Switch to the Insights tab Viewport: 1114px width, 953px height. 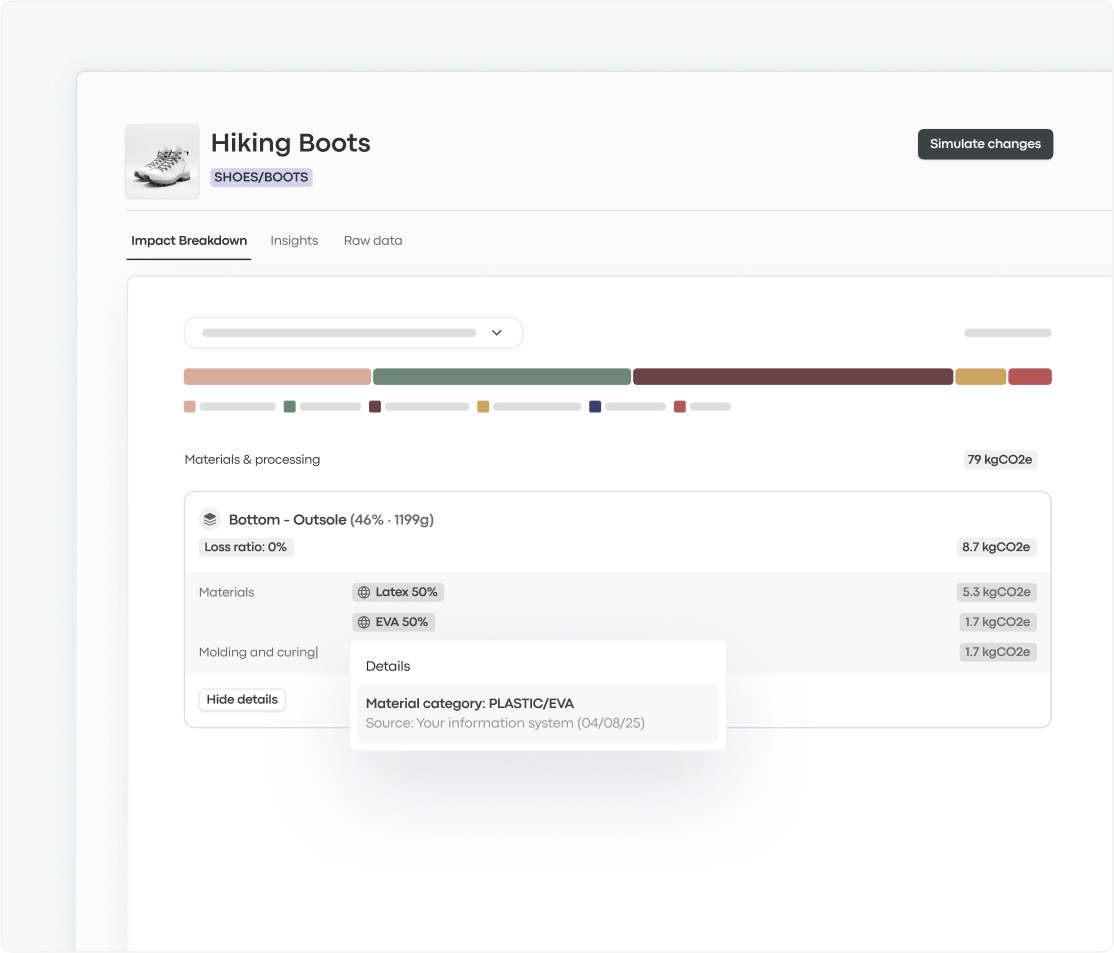[x=294, y=241]
